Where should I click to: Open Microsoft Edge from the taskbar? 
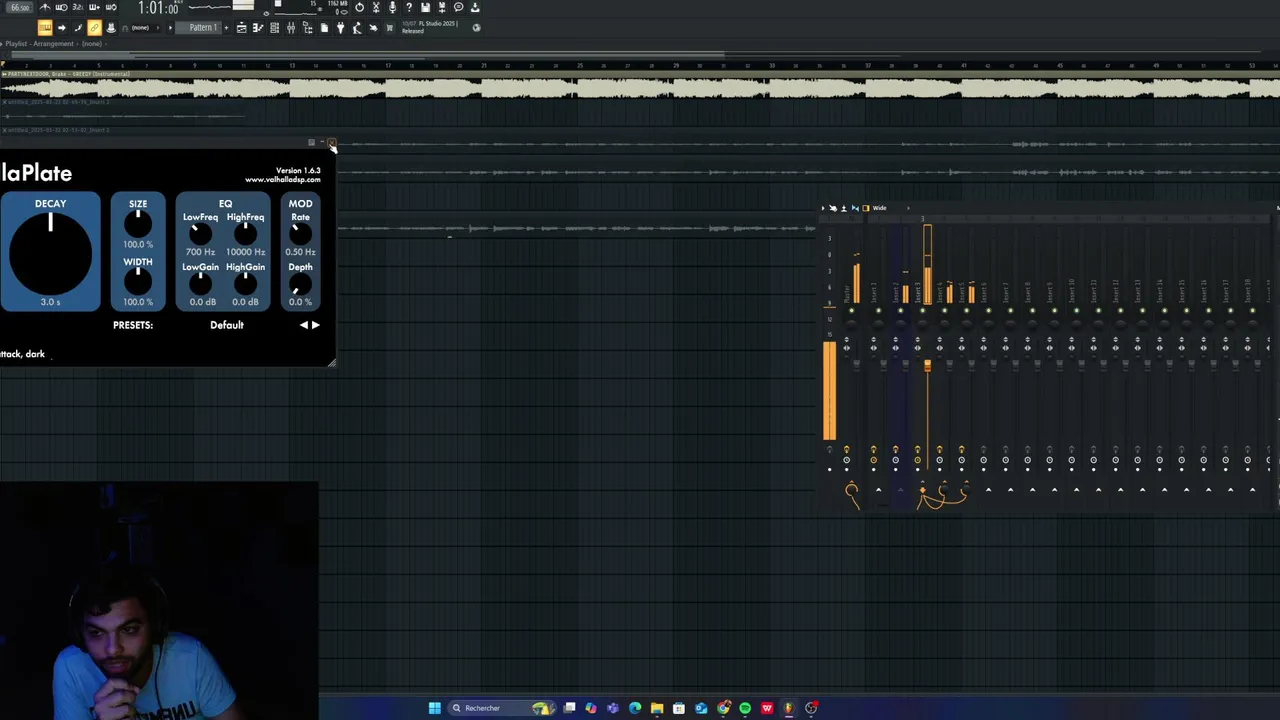635,708
